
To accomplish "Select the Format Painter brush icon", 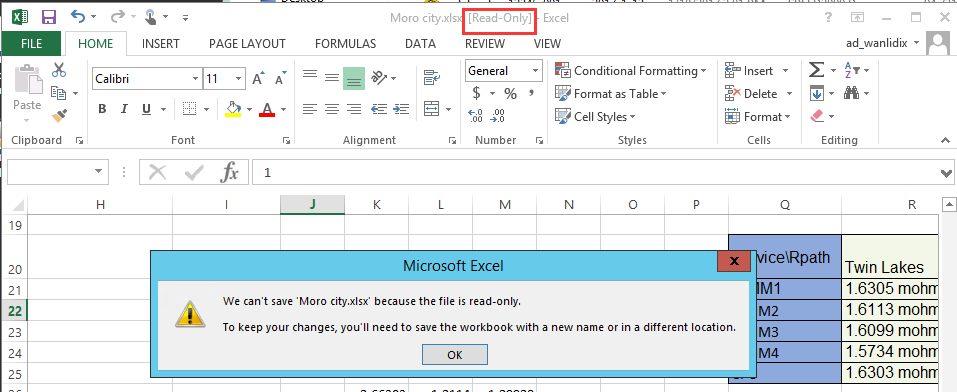I will click(x=59, y=116).
